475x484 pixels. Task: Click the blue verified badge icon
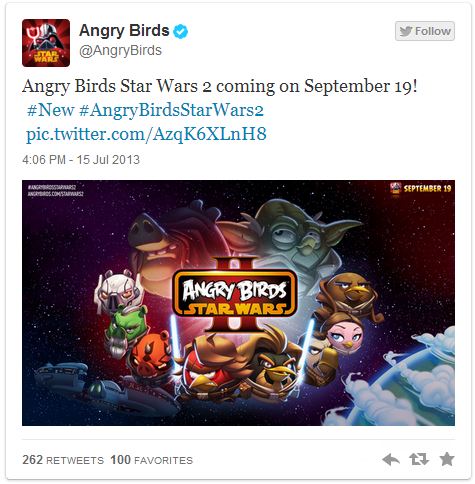[x=180, y=31]
